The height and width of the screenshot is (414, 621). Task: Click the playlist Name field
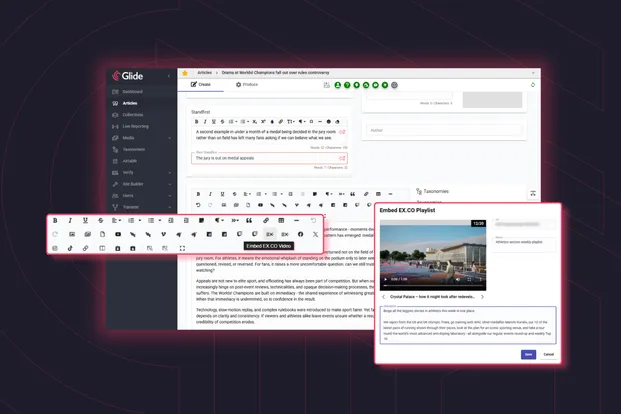point(524,243)
